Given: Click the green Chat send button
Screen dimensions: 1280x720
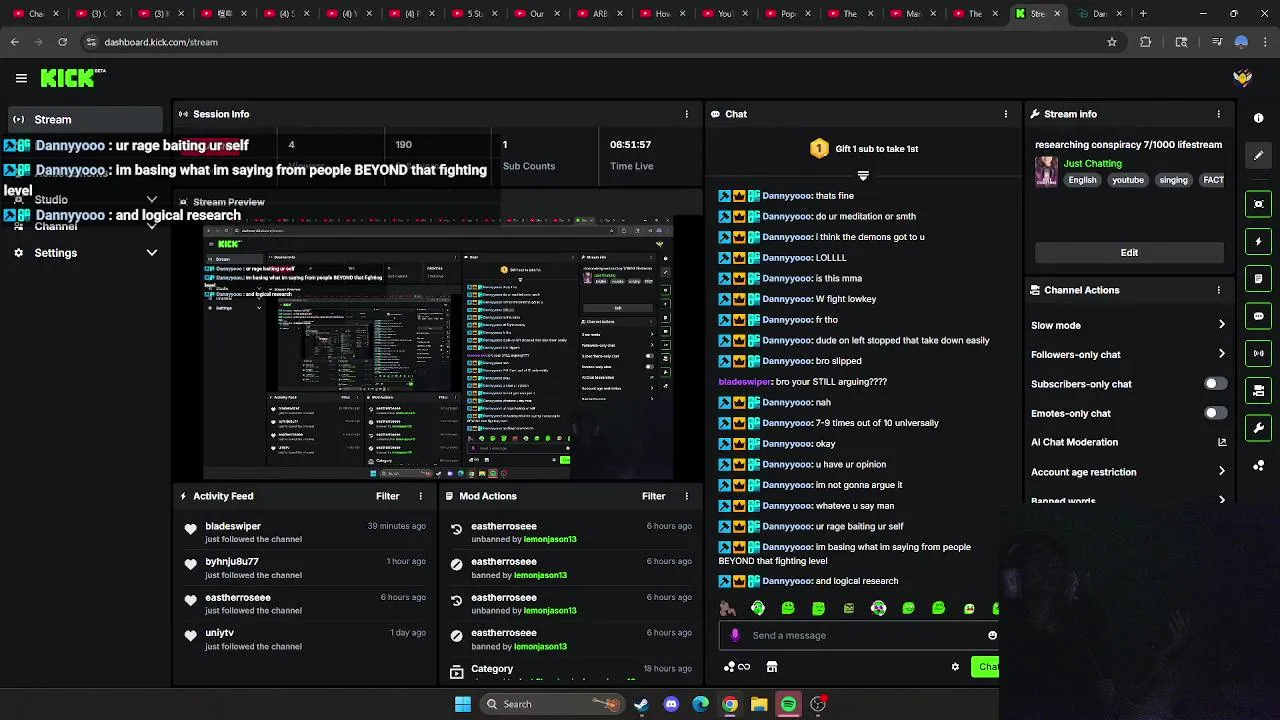Looking at the screenshot, I should pos(986,667).
